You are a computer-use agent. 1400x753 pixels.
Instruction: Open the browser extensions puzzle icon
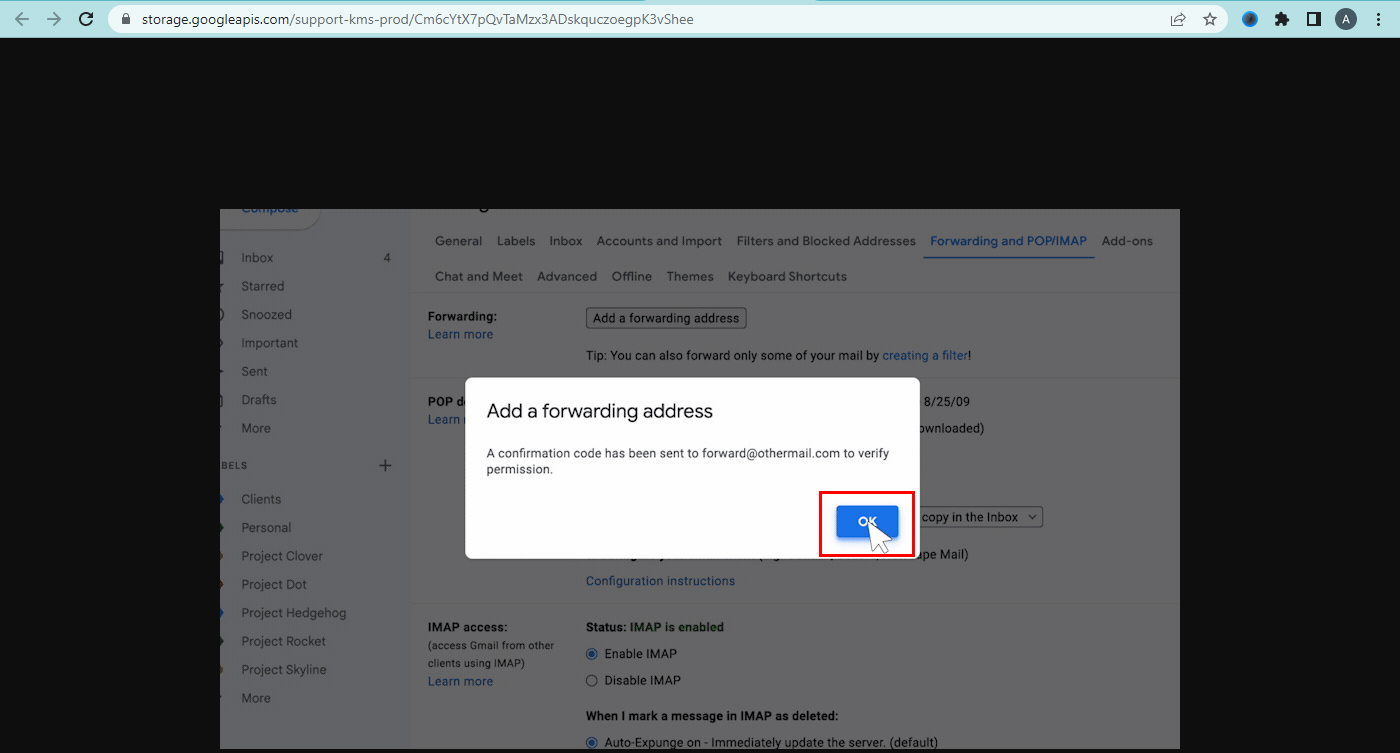(1281, 18)
